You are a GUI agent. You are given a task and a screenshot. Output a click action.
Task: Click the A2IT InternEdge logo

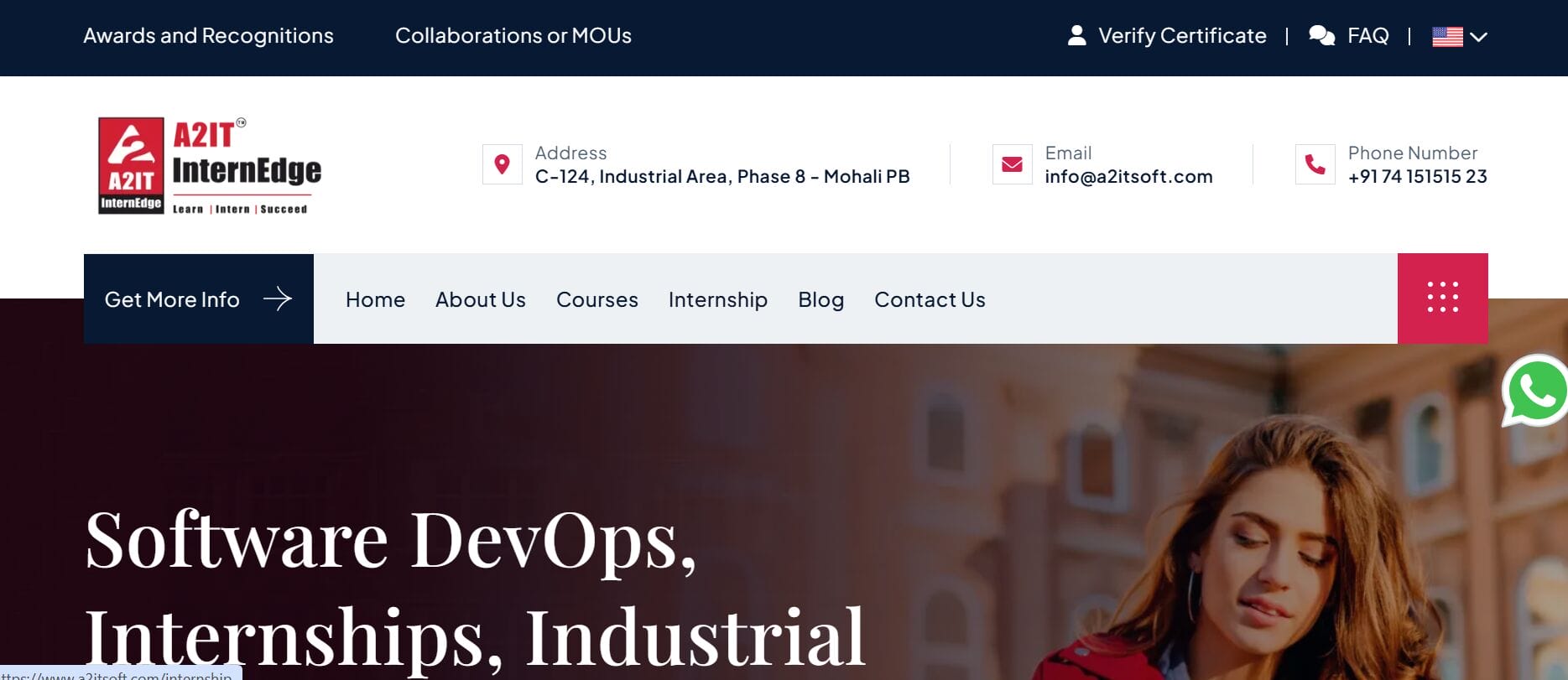(210, 165)
